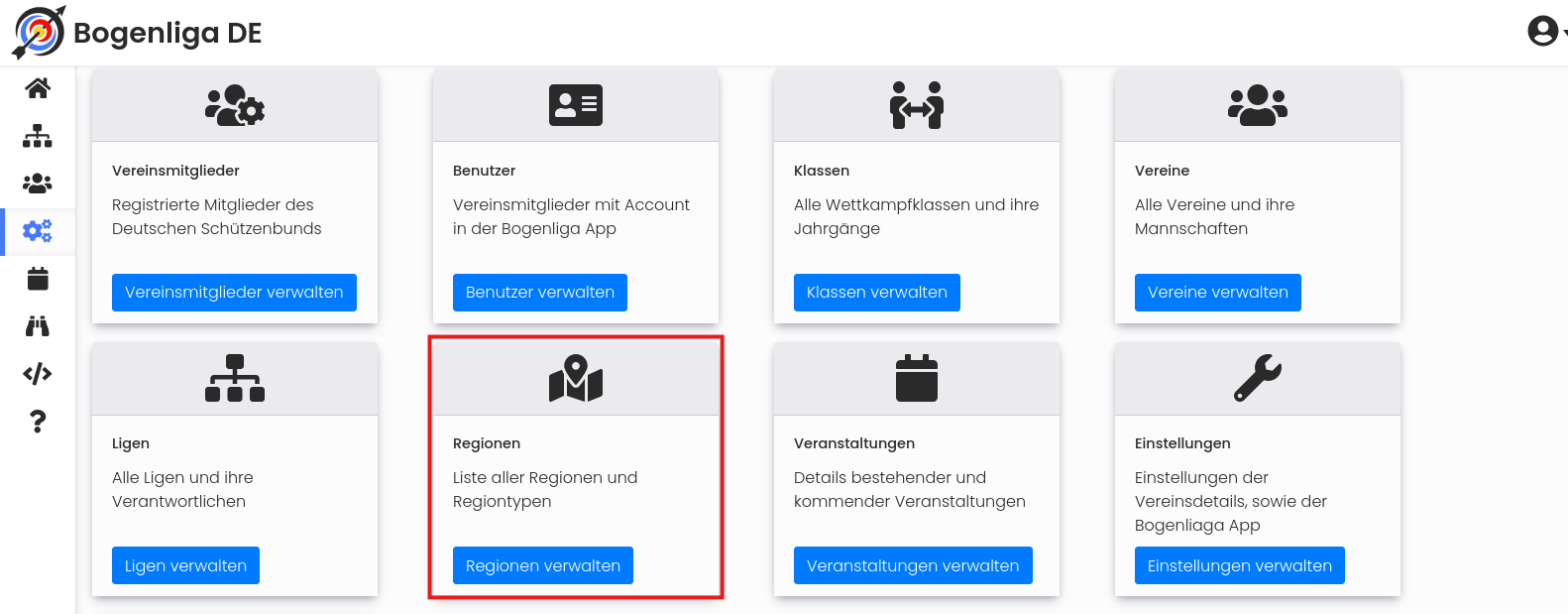Screen dimensions: 1568x614
Task: Select the Vereine verwalten button
Action: 1218,293
